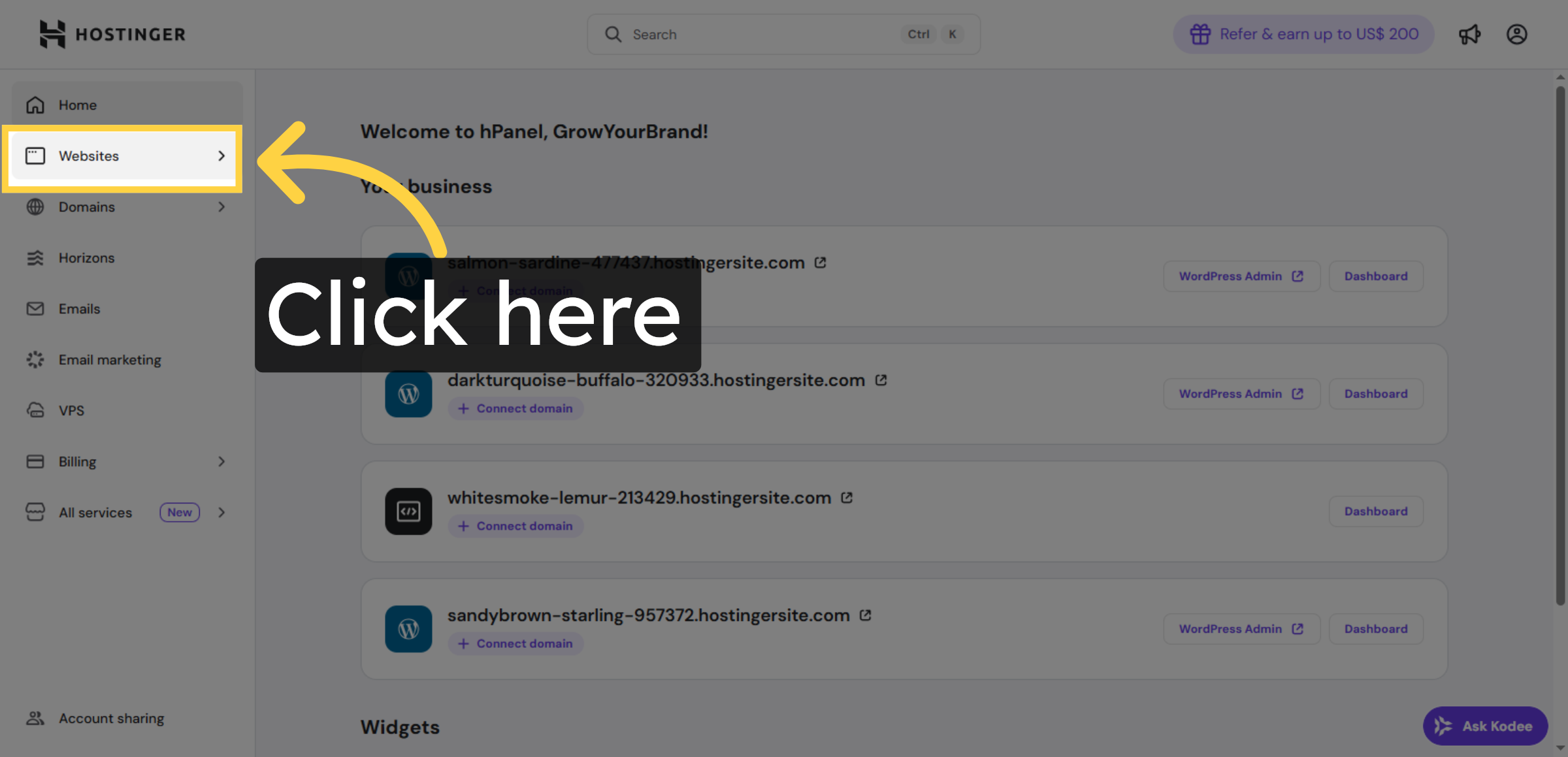
Task: Open the notifications megaphone icon
Action: coord(1470,34)
